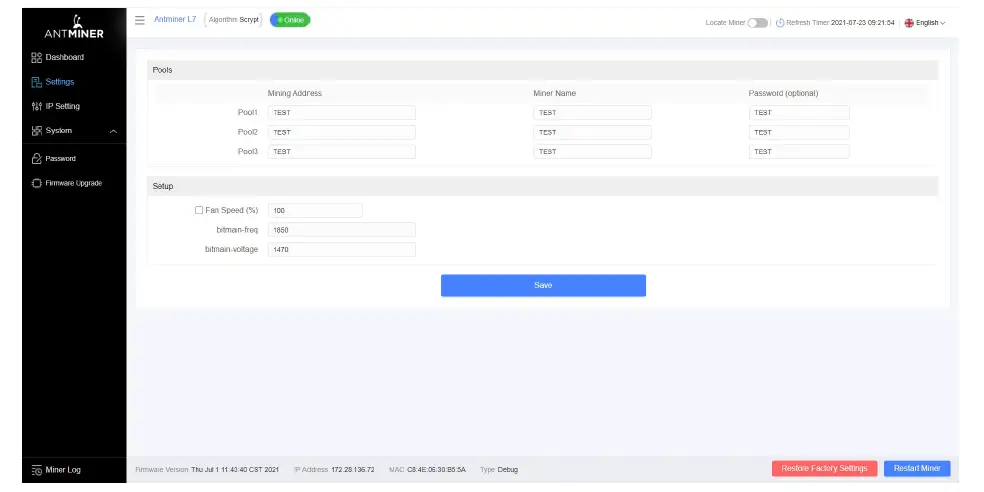This screenshot has width=984, height=492.
Task: Click the Refresh Time clock icon
Action: click(x=780, y=23)
